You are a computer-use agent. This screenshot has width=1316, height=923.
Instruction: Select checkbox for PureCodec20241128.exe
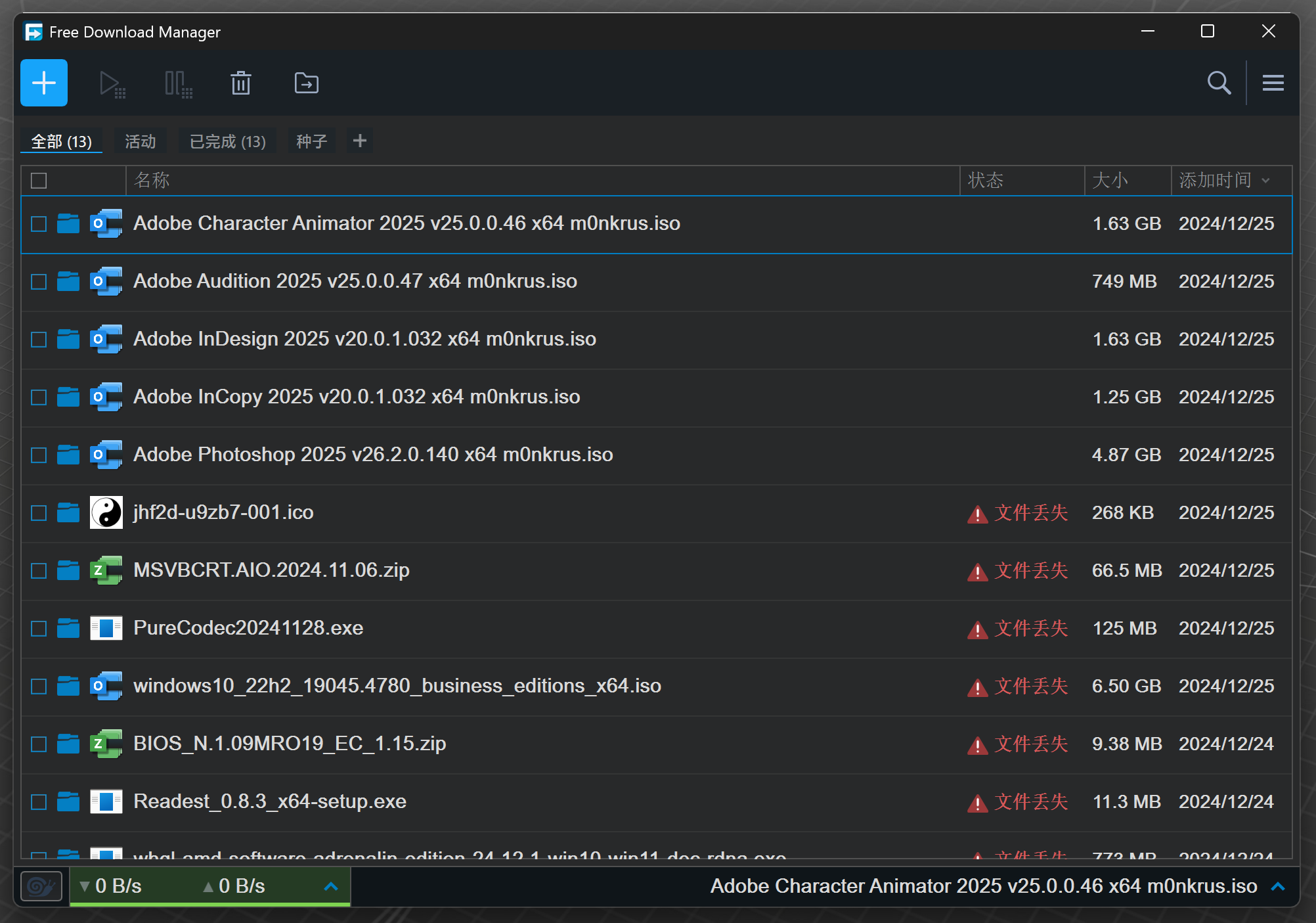(39, 629)
